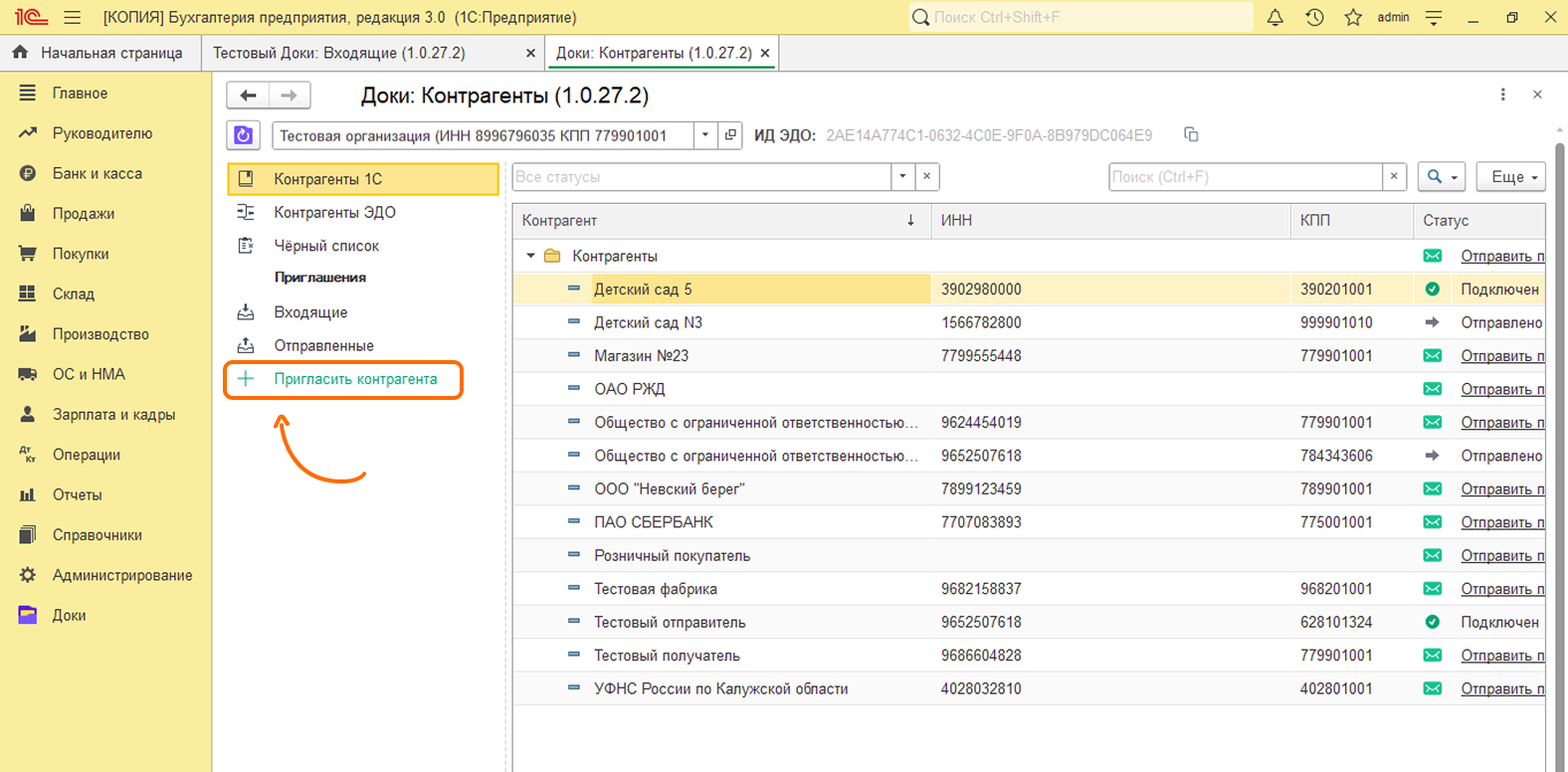The height and width of the screenshot is (772, 1568).
Task: Open the history clock icon
Action: [x=1314, y=17]
